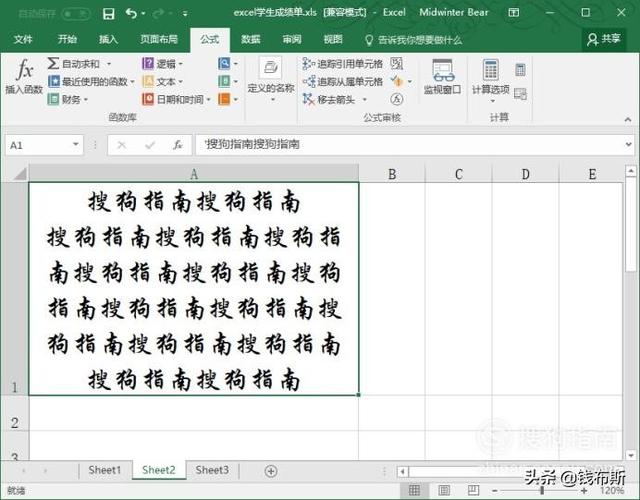Image resolution: width=640 pixels, height=500 pixels.
Task: Click the Insert Function fx ribbon button
Action: [24, 76]
